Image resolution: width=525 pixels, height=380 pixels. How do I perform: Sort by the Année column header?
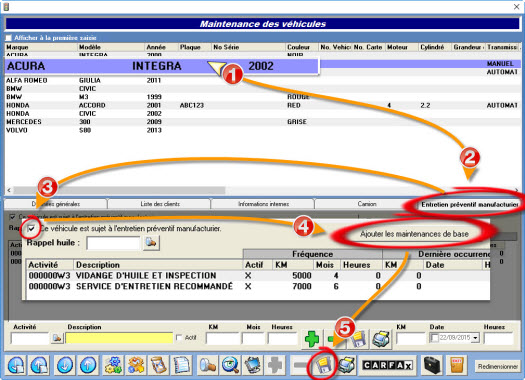click(x=161, y=47)
